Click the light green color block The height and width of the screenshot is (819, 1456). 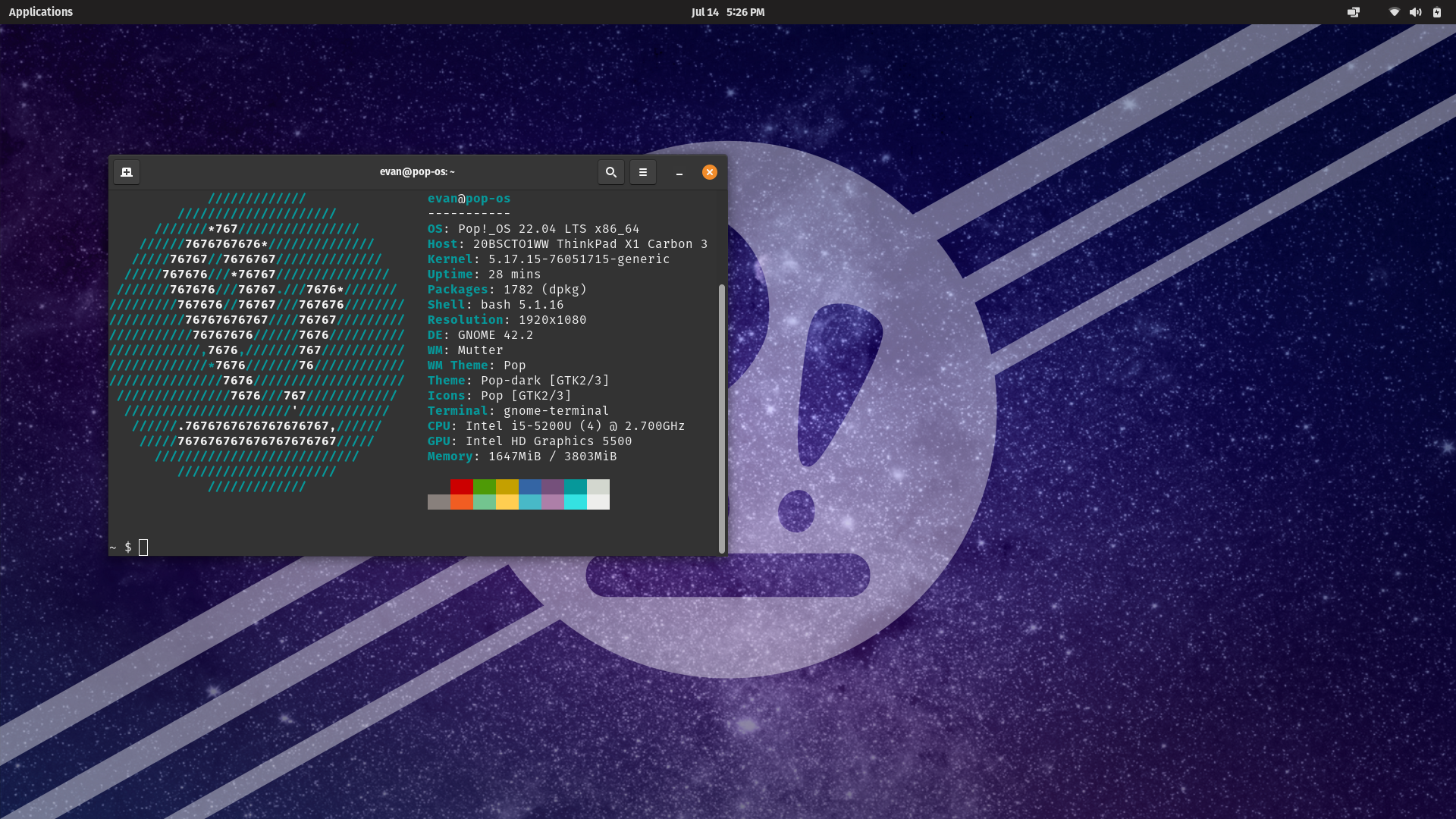pyautogui.click(x=485, y=502)
